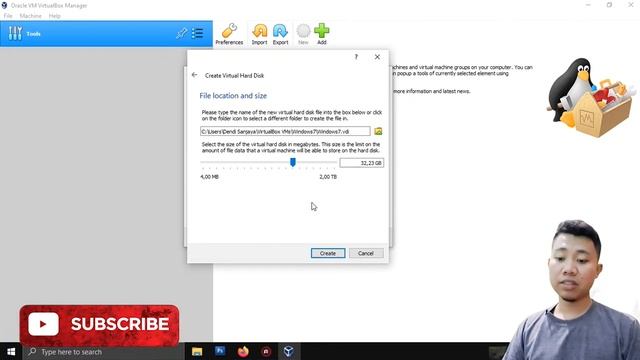Close the Create Virtual Hard Disk dialog
The width and height of the screenshot is (640, 360).
pyautogui.click(x=378, y=57)
